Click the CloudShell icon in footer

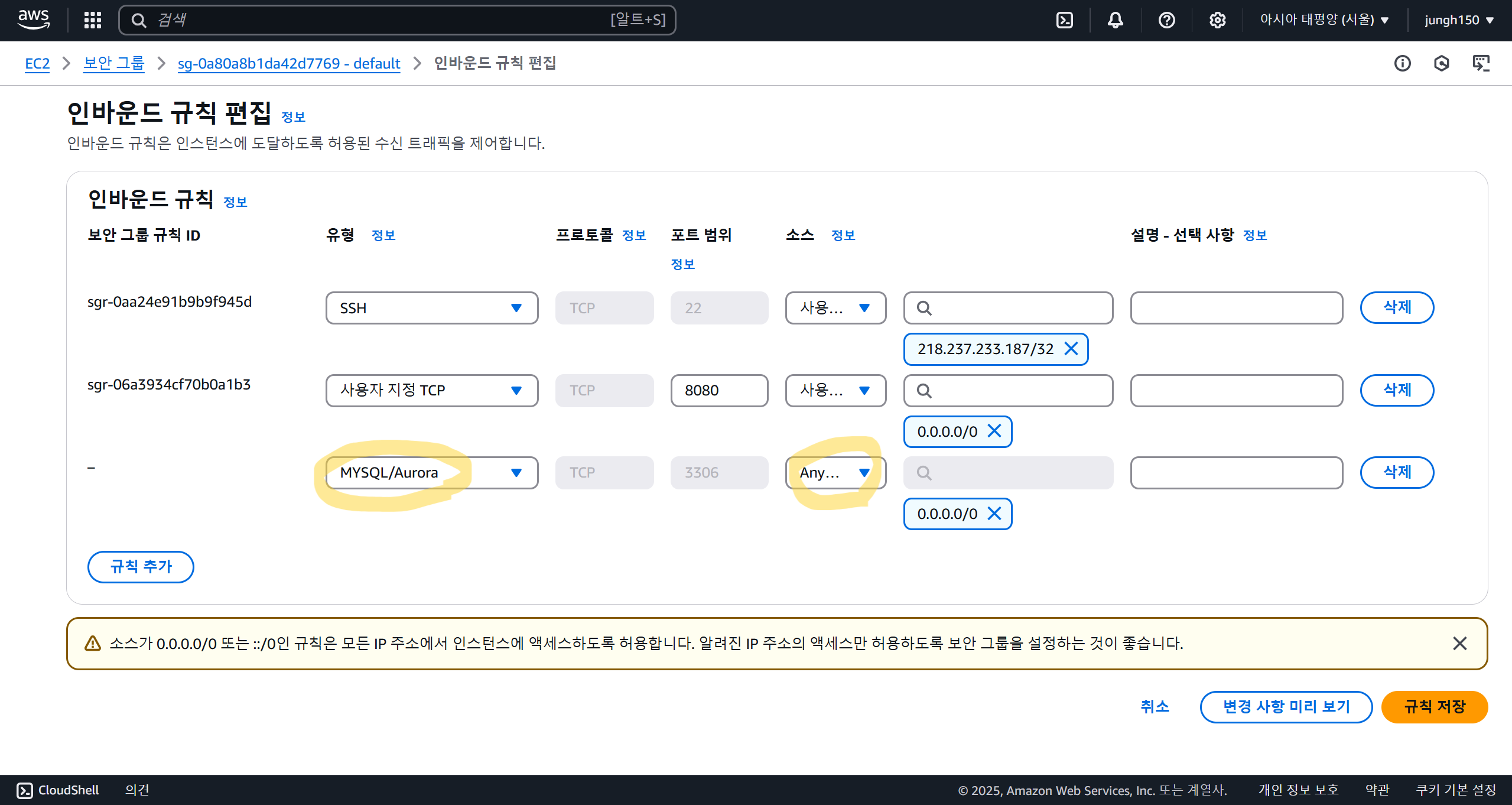(25, 790)
